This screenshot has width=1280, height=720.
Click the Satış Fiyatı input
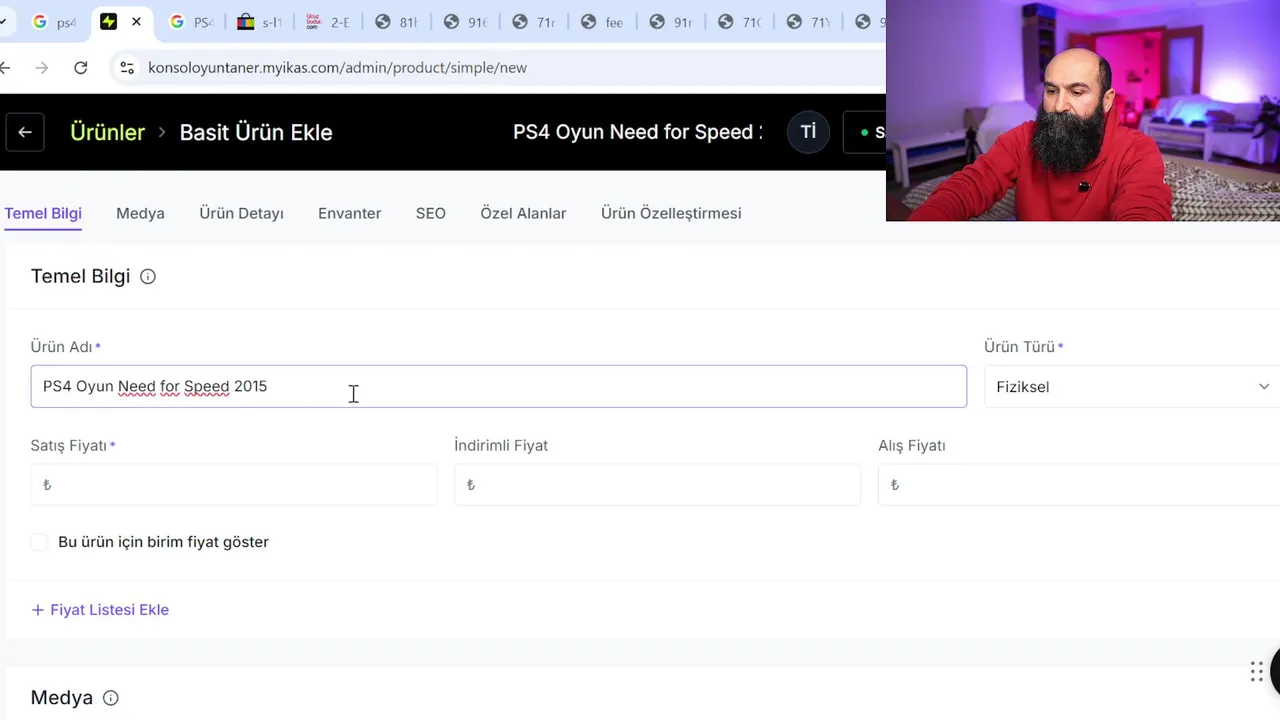[x=233, y=485]
